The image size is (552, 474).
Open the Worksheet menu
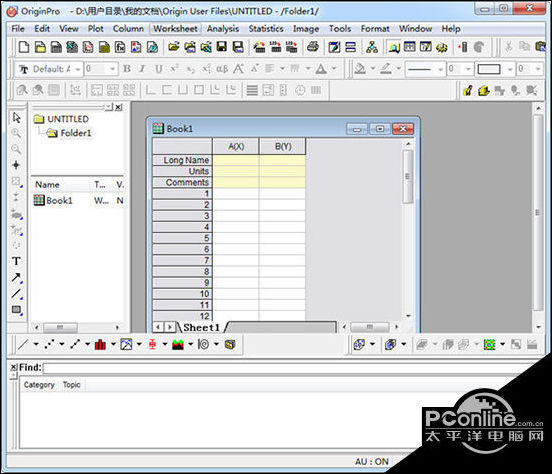tap(175, 29)
